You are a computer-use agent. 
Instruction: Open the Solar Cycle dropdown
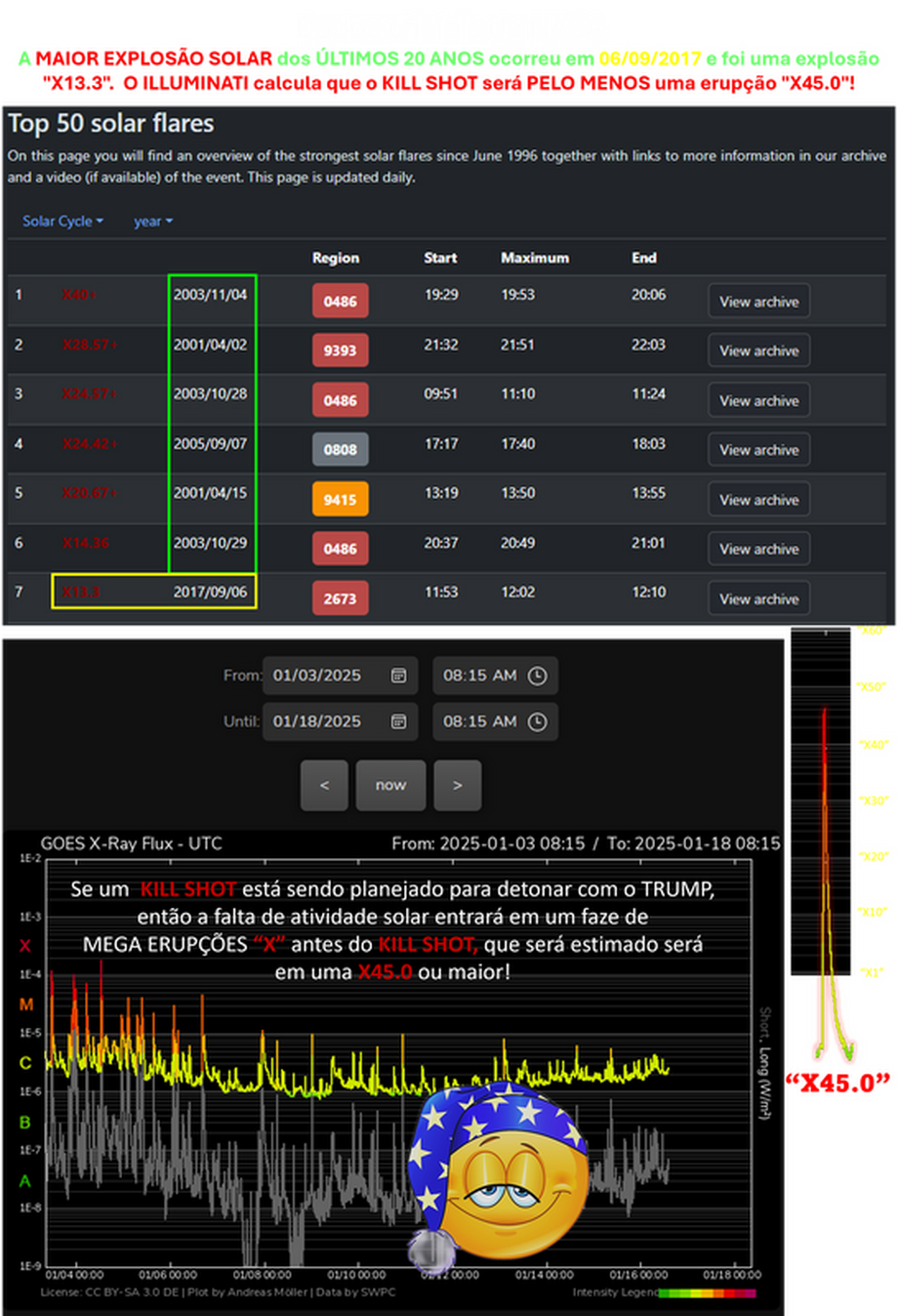[62, 222]
